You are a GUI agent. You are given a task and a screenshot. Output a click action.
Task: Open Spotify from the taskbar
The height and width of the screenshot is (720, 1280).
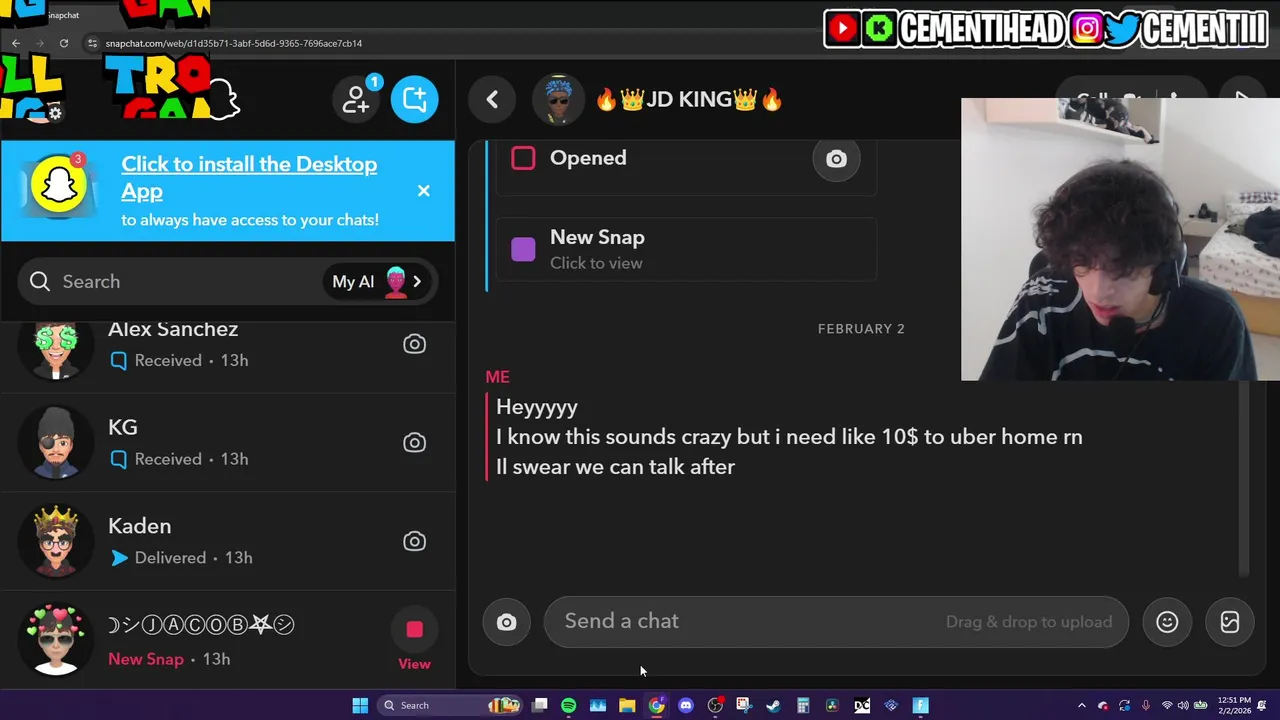[568, 705]
